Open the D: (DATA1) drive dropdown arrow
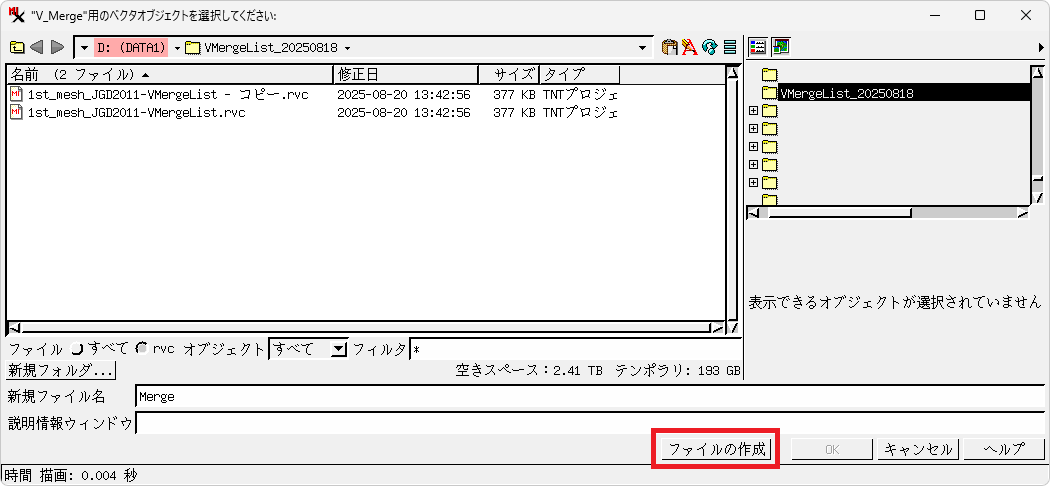1050x486 pixels. pos(178,47)
